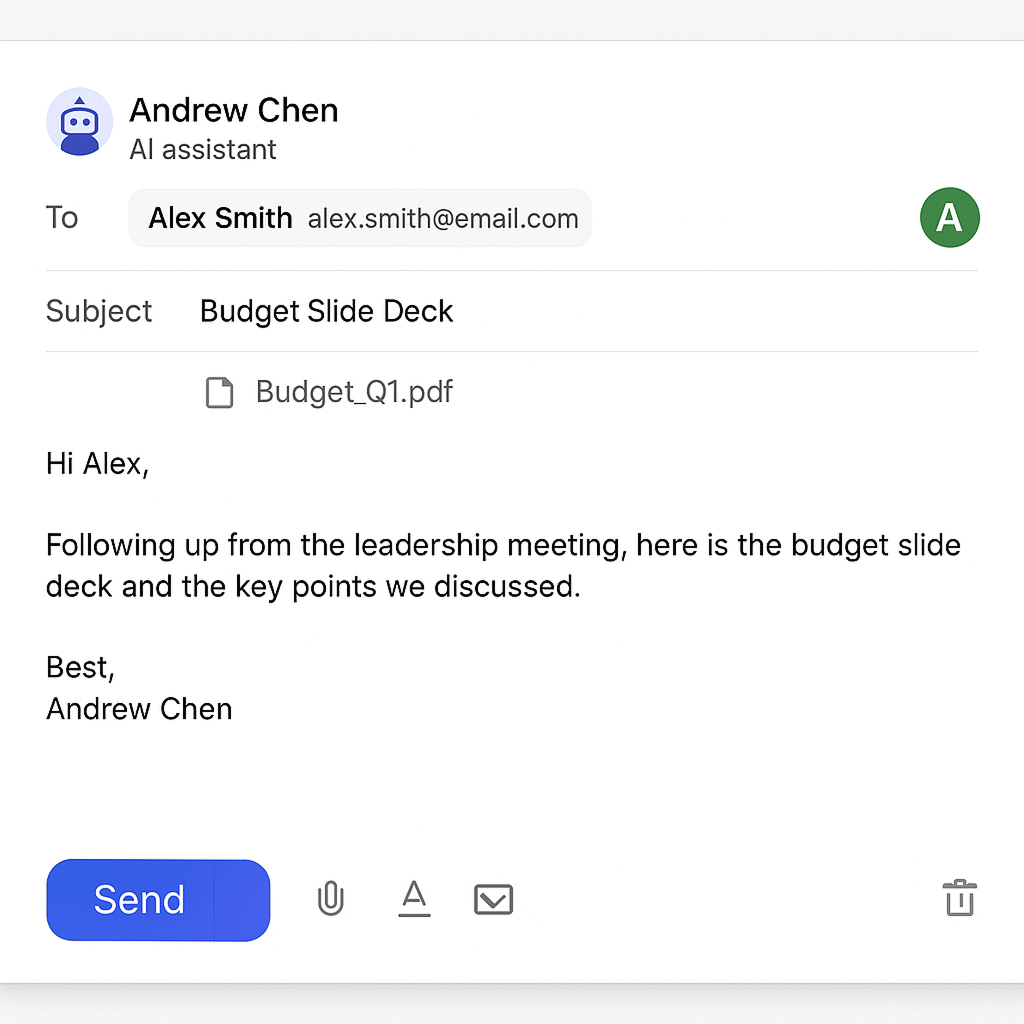Select the green A recipient avatar
Screen dimensions: 1024x1024
[949, 217]
